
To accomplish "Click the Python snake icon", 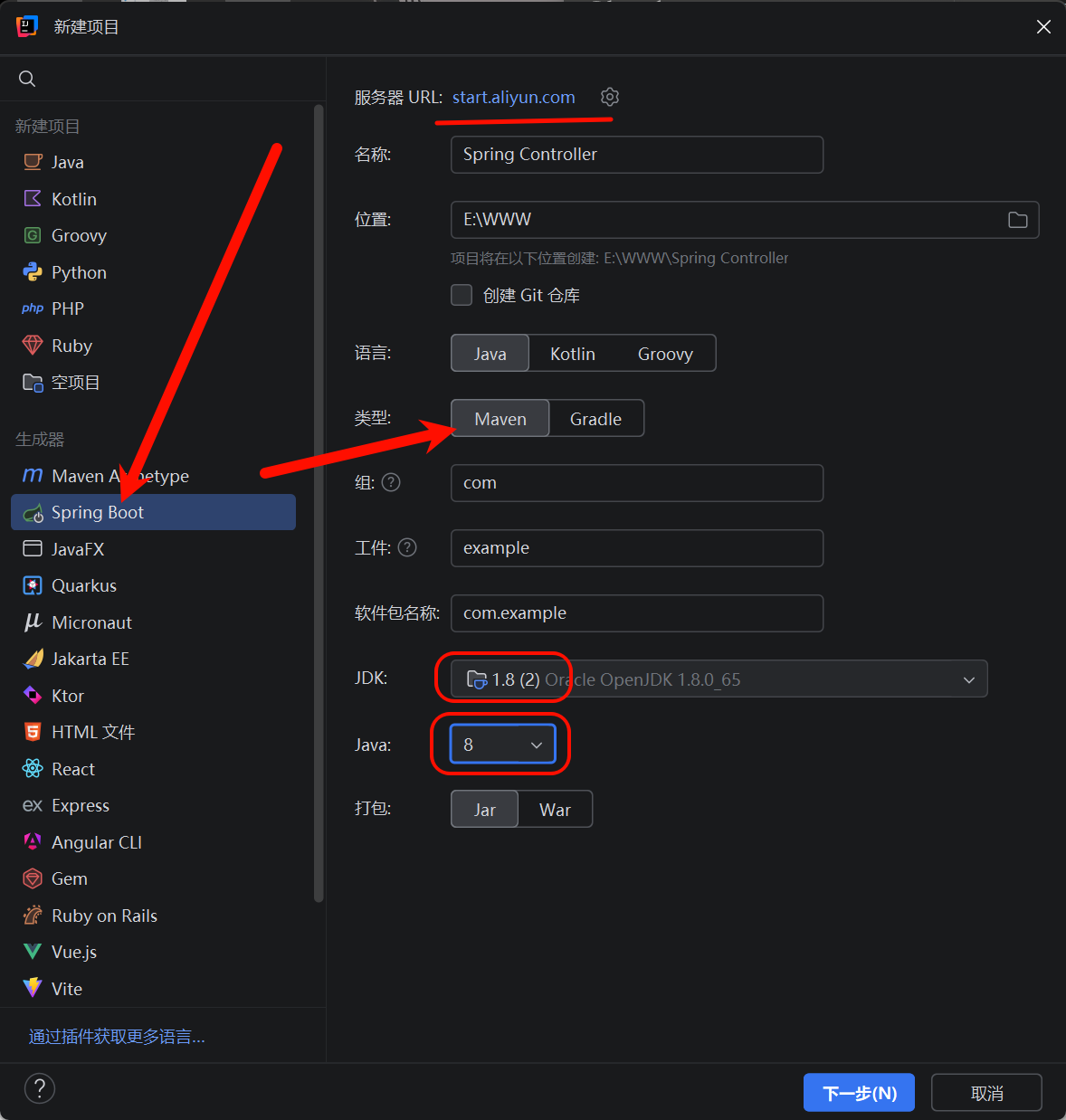I will pos(33,272).
